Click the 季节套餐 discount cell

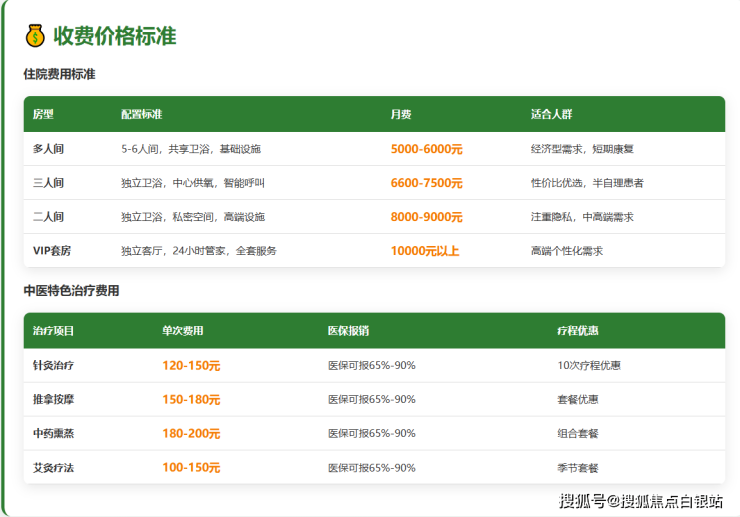pos(577,468)
